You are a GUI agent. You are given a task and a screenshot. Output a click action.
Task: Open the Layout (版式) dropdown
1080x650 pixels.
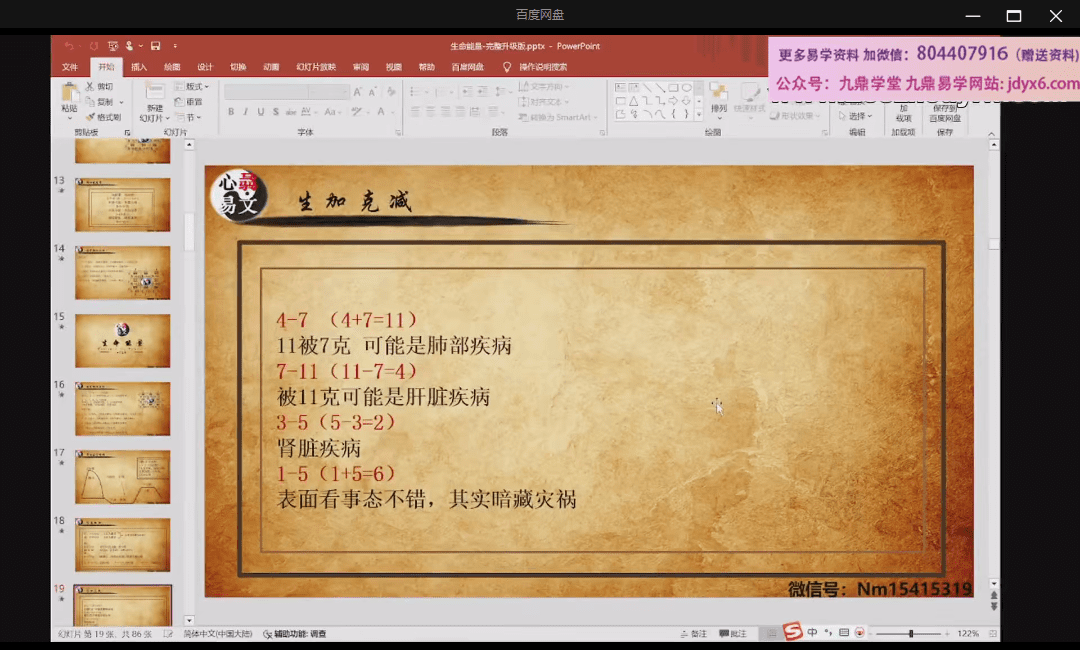click(193, 87)
